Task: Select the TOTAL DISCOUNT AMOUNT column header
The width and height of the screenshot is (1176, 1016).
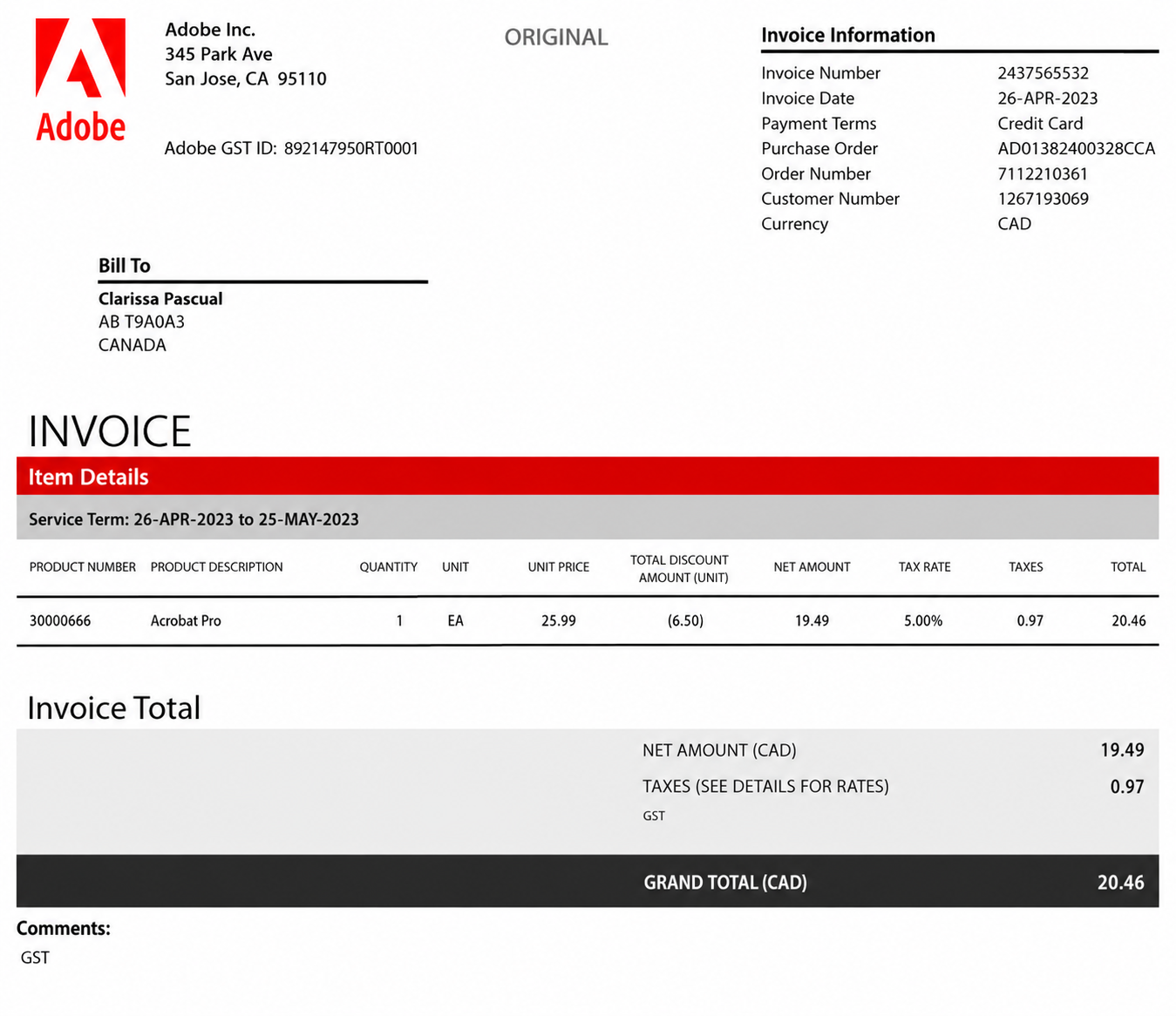Action: (680, 569)
